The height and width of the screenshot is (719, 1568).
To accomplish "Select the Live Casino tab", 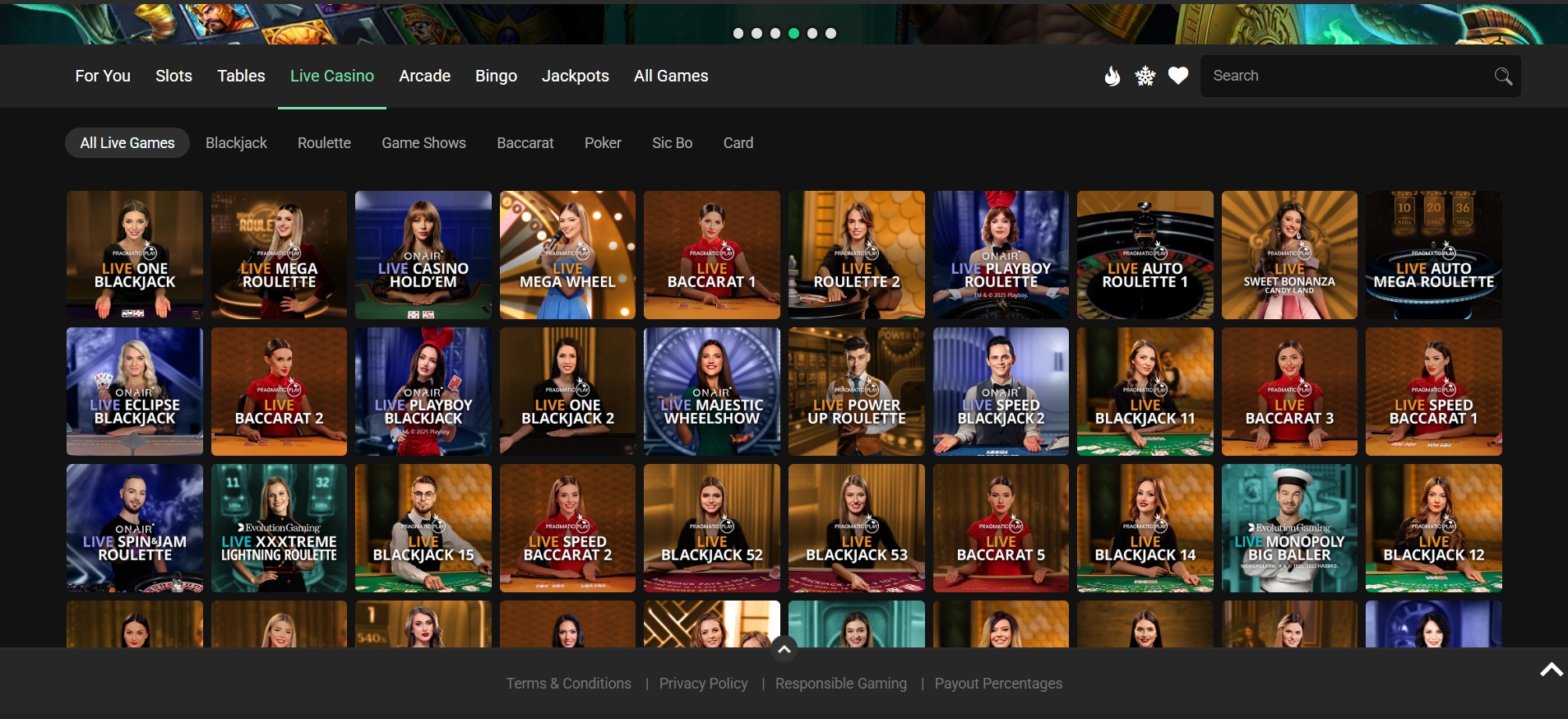I will coord(332,76).
